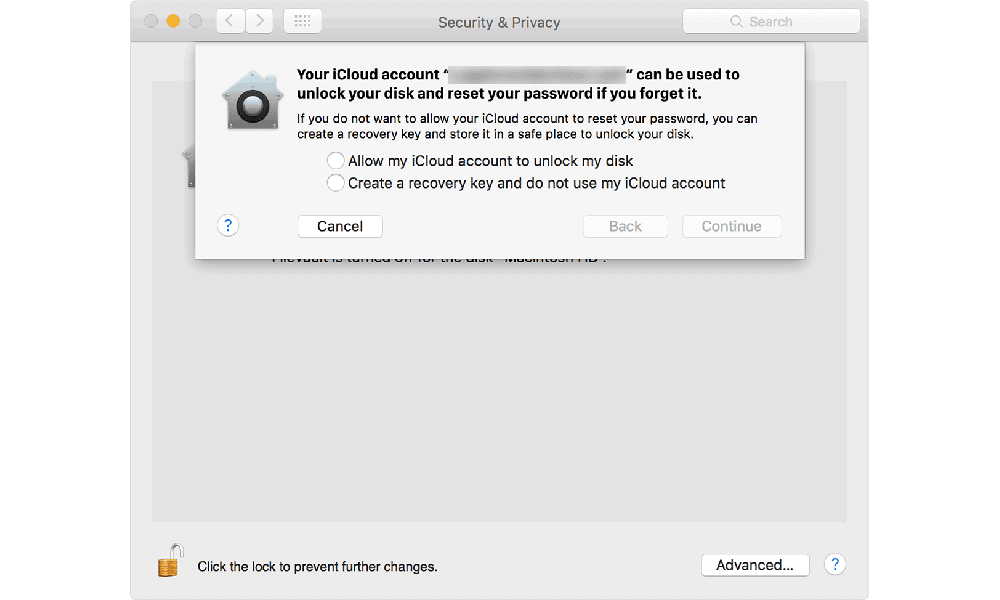Screen dimensions: 1000x600
Task: Click the forward navigation arrow in toolbar
Action: (x=260, y=21)
